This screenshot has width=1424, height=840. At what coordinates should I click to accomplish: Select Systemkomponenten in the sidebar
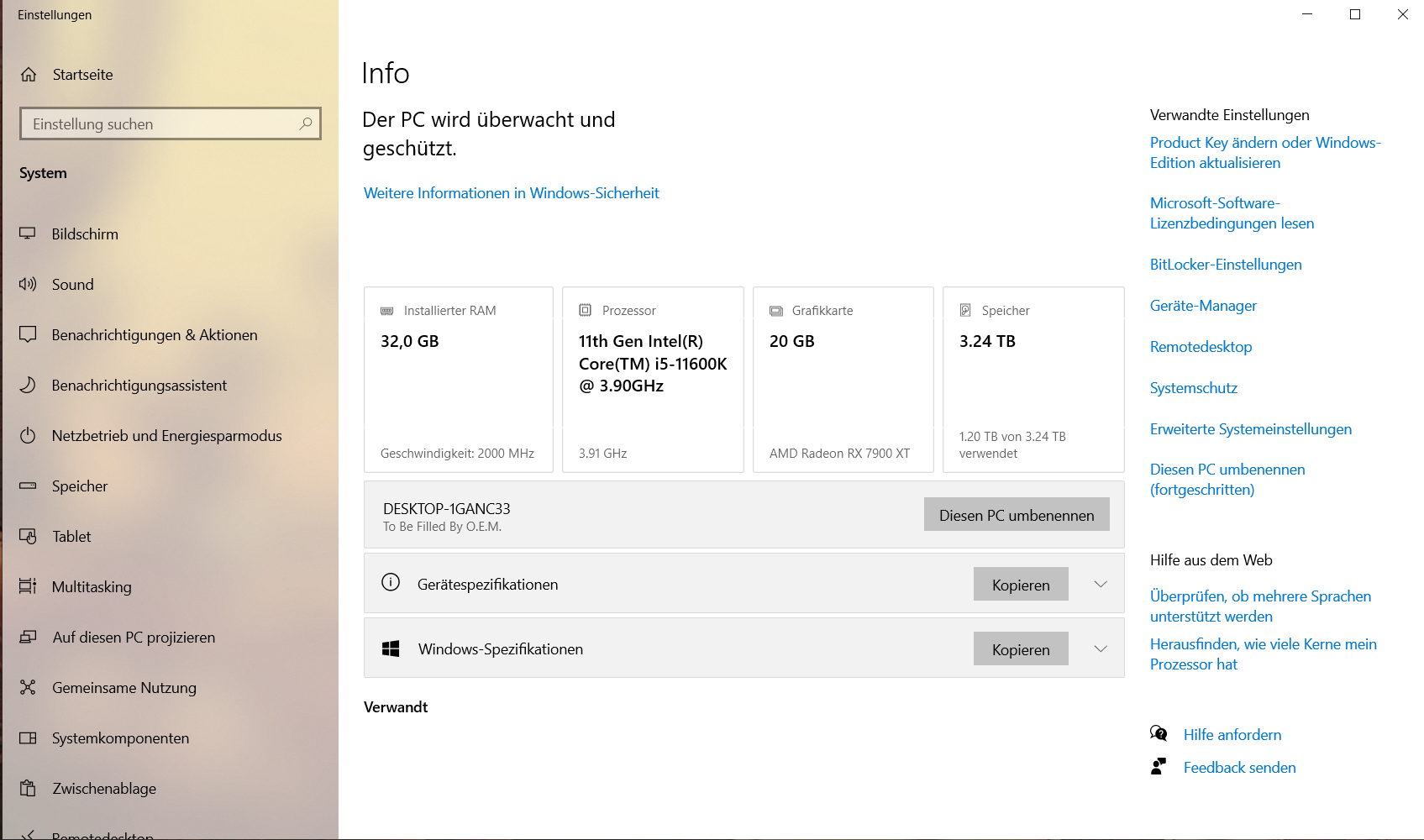(x=120, y=738)
